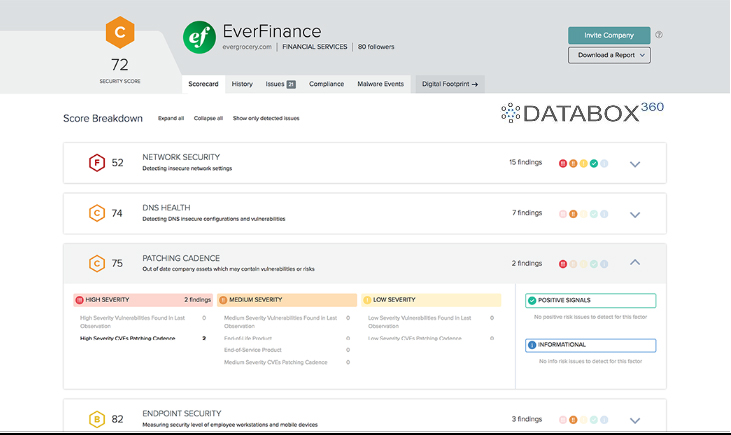Click End-of-Service Product row
This screenshot has width=731, height=435.
[x=287, y=350]
